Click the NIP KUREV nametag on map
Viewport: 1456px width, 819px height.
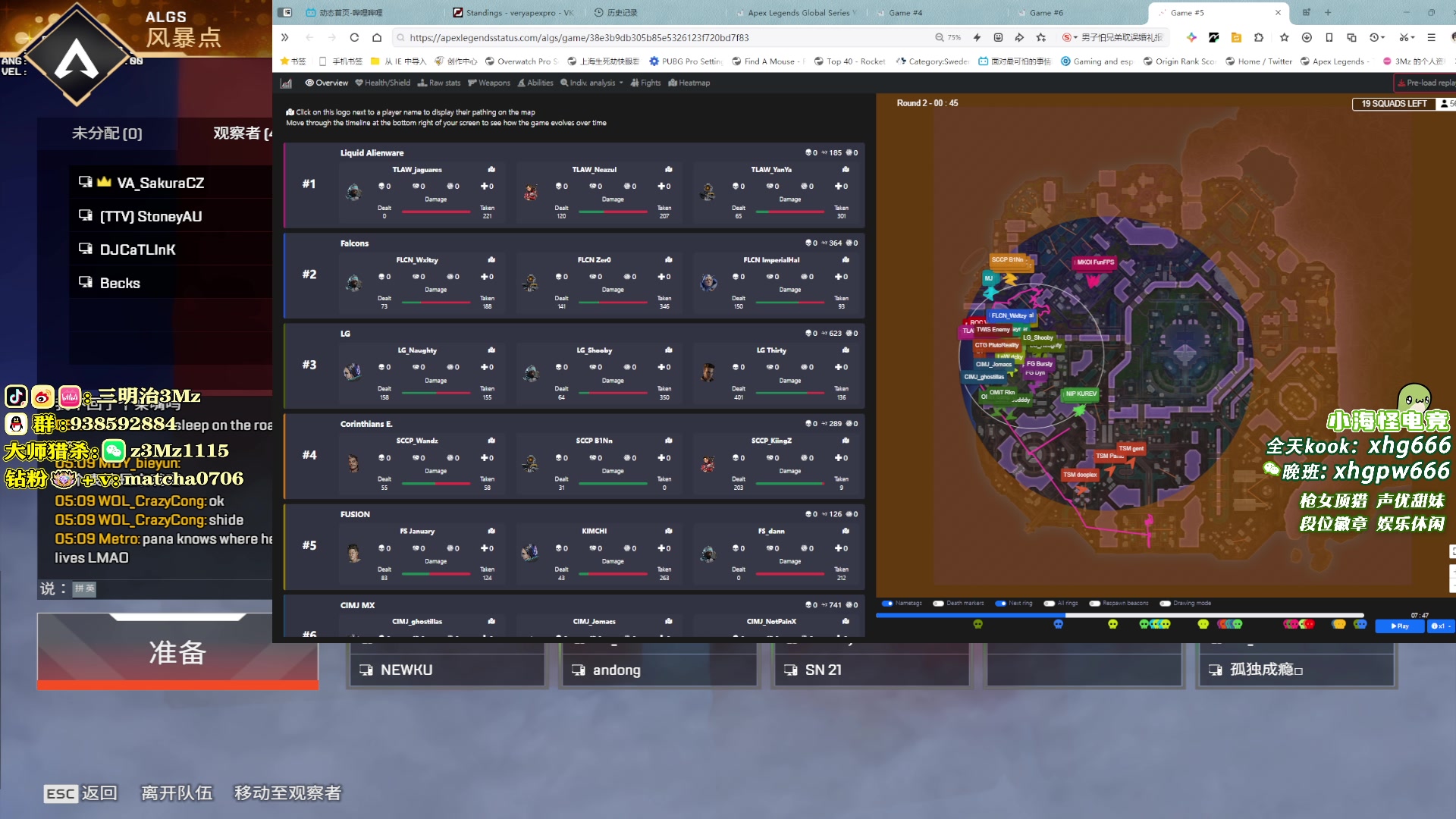coord(1081,394)
